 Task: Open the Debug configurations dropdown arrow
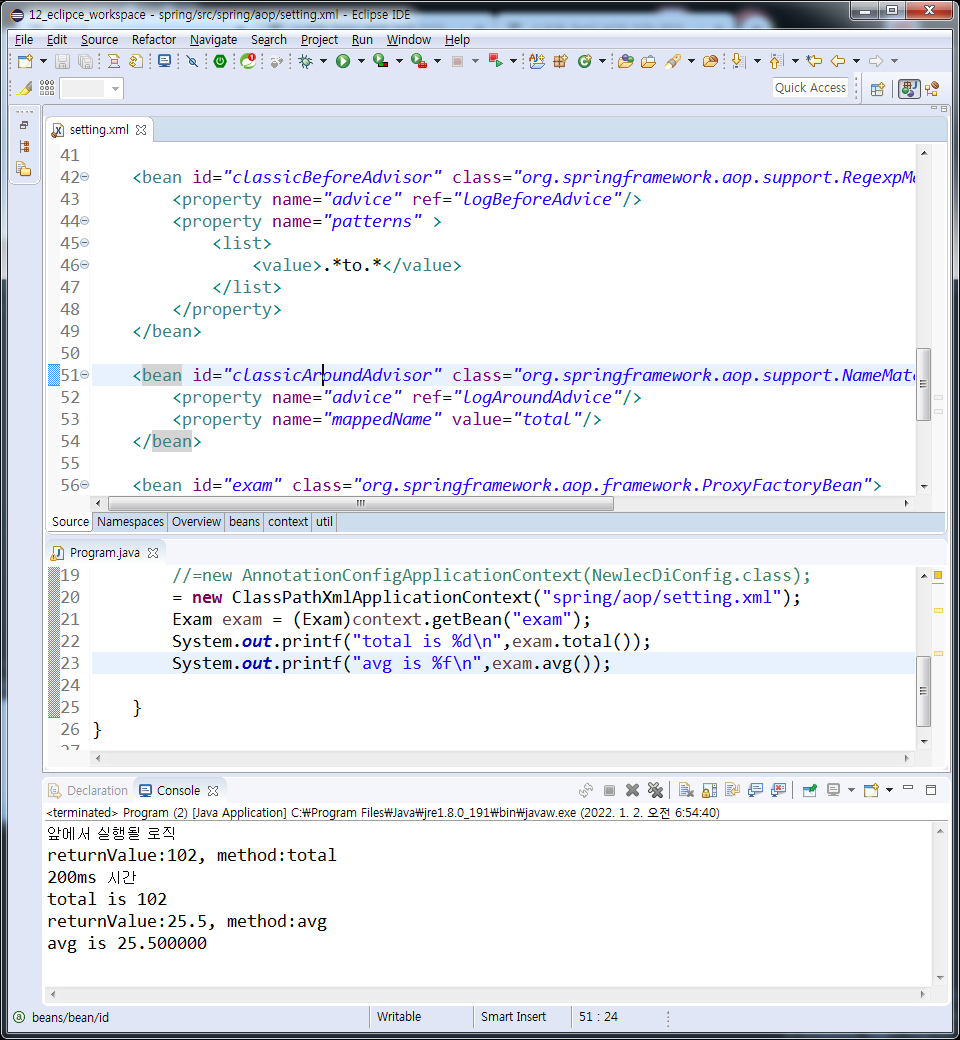click(x=324, y=61)
